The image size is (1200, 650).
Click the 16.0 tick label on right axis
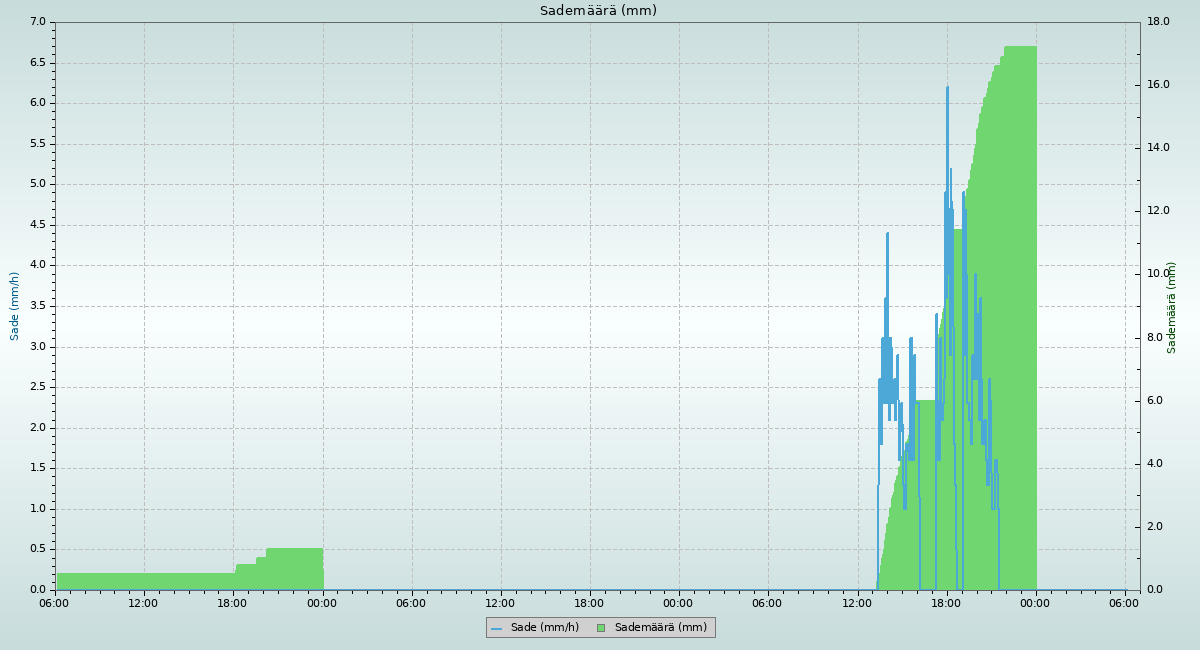point(1158,85)
